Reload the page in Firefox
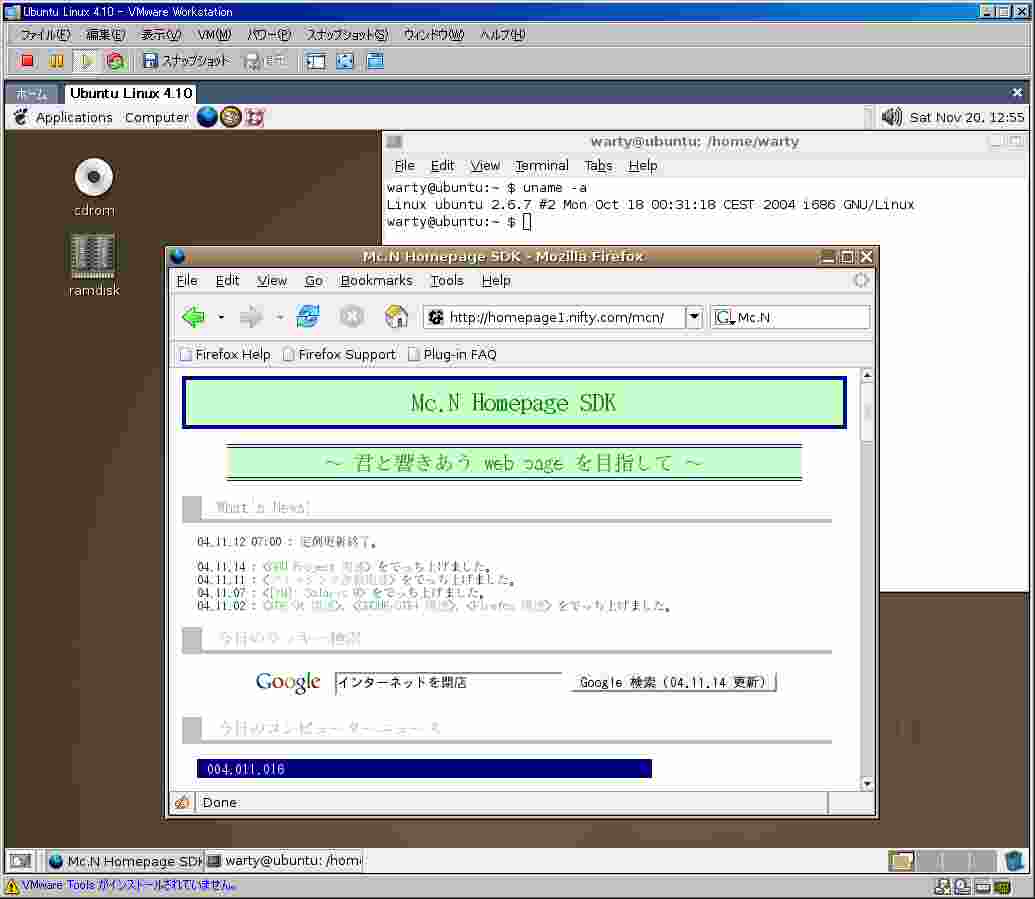The image size is (1035, 899). 308,318
